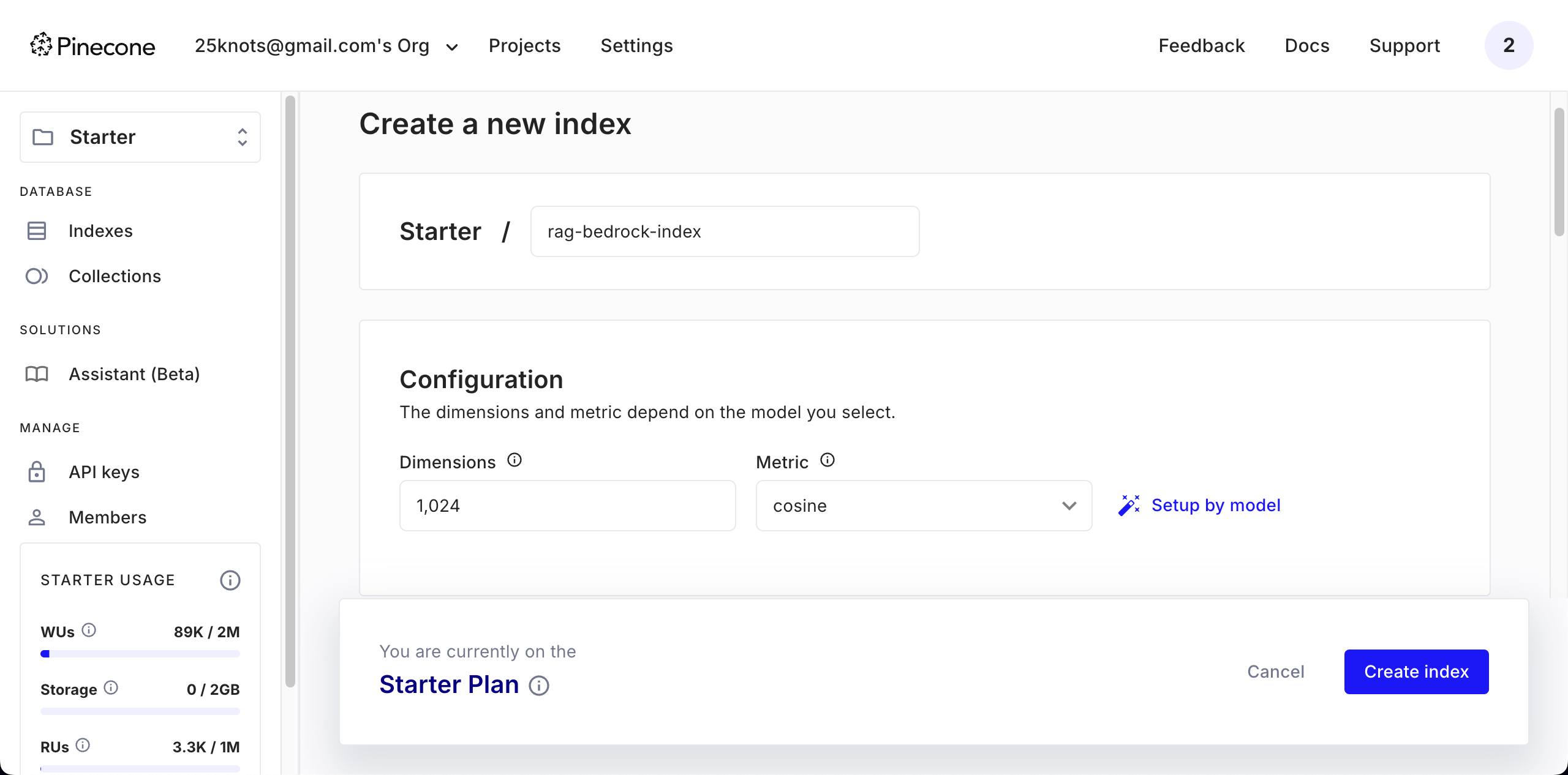Click the sidebar vertical scrollbar
This screenshot has height=775, width=1568.
(x=290, y=392)
